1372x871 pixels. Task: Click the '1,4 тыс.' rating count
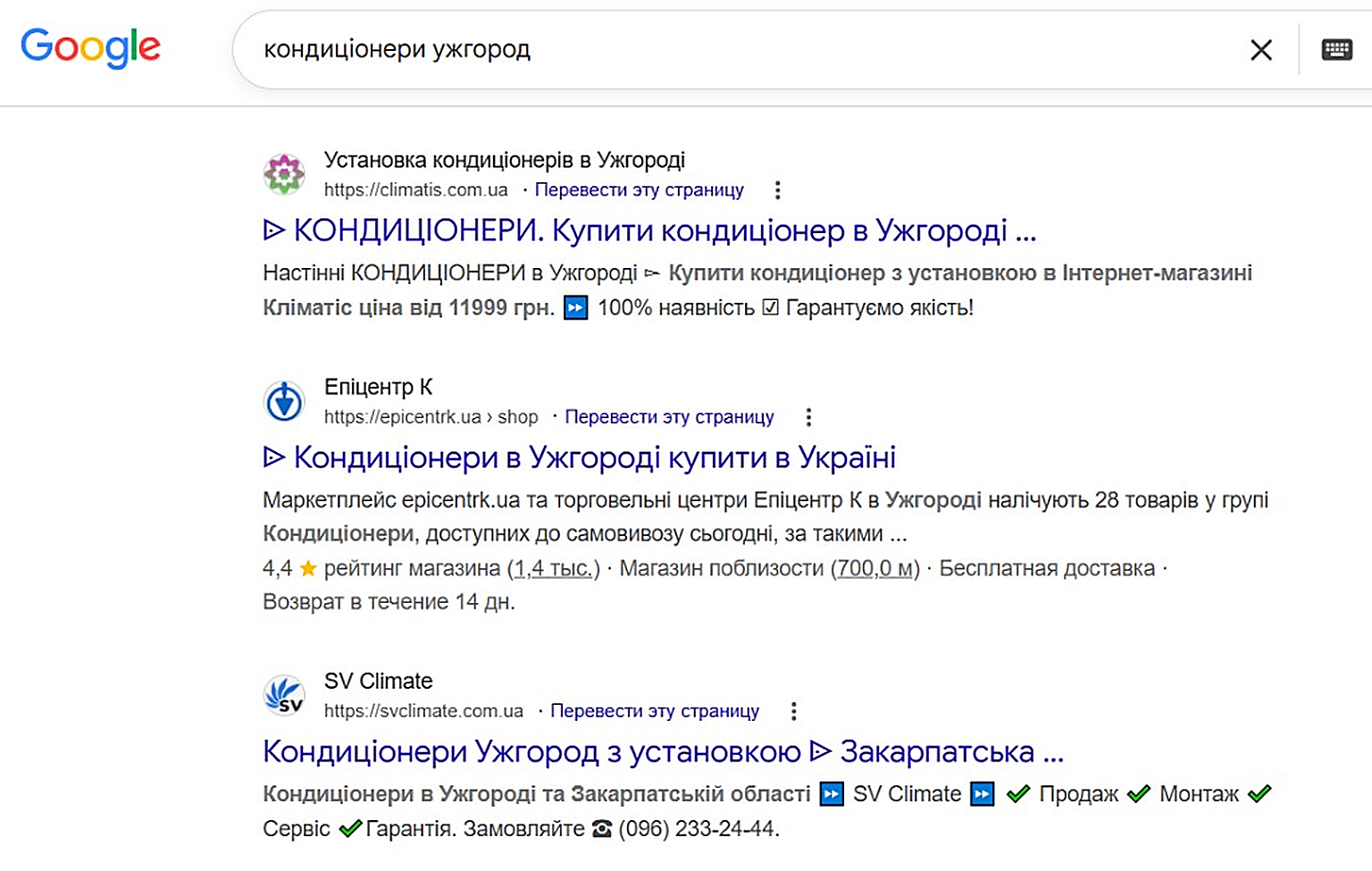point(554,568)
